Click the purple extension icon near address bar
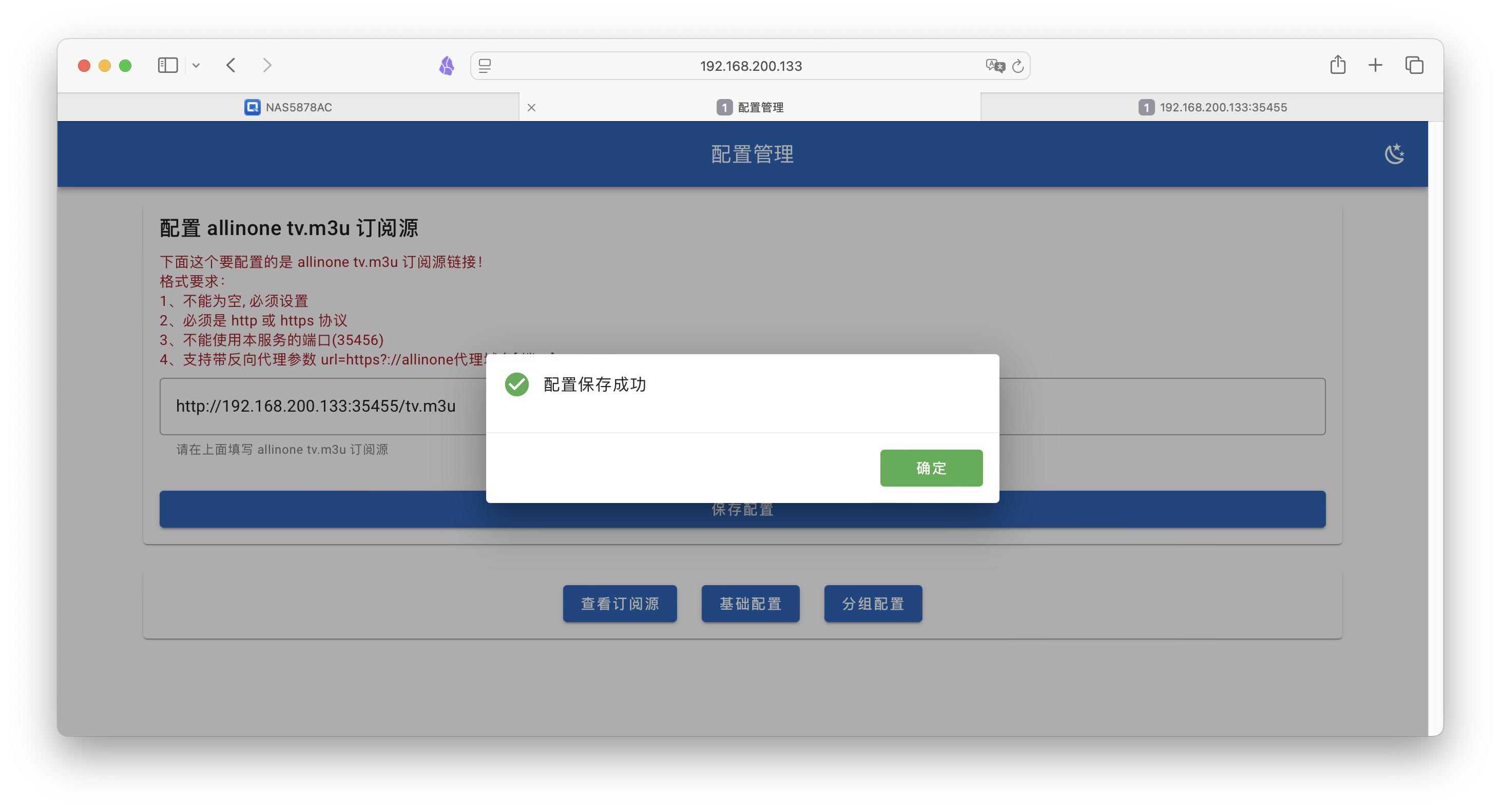The image size is (1501, 812). [446, 65]
